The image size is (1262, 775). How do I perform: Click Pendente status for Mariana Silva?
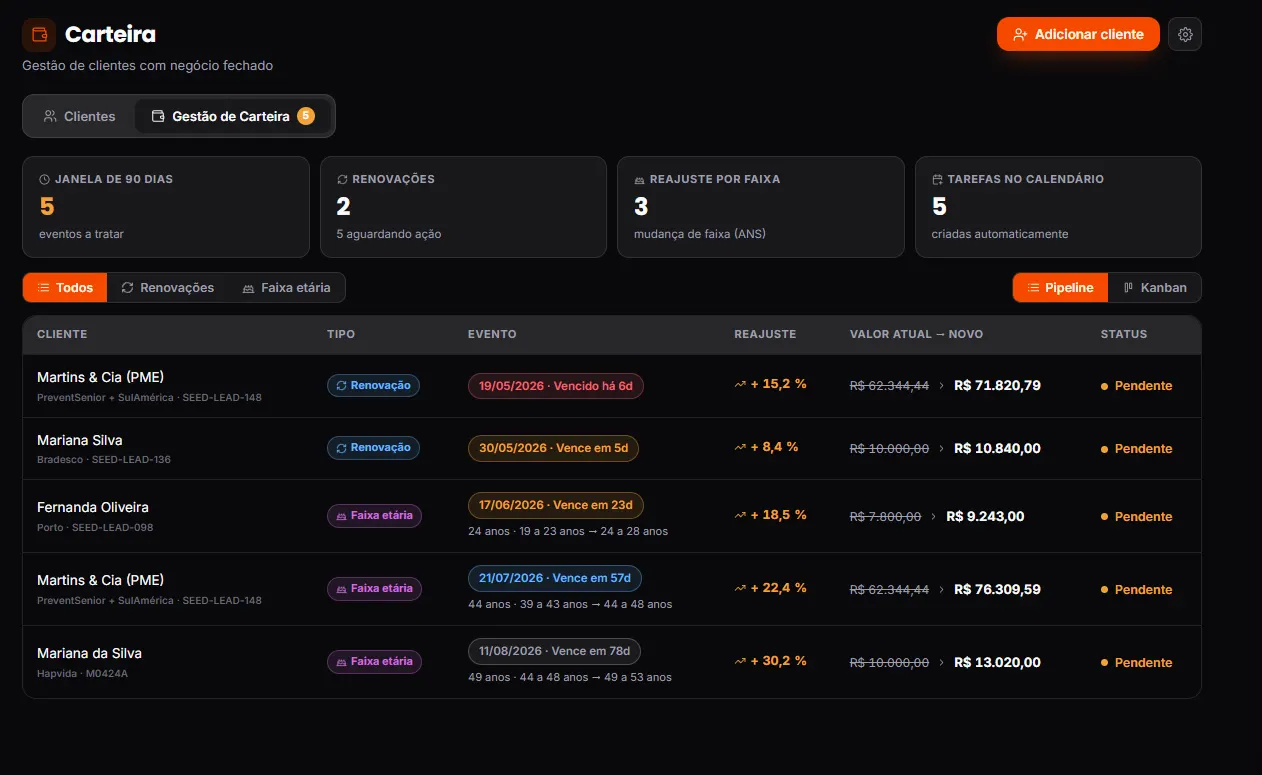coord(1137,449)
